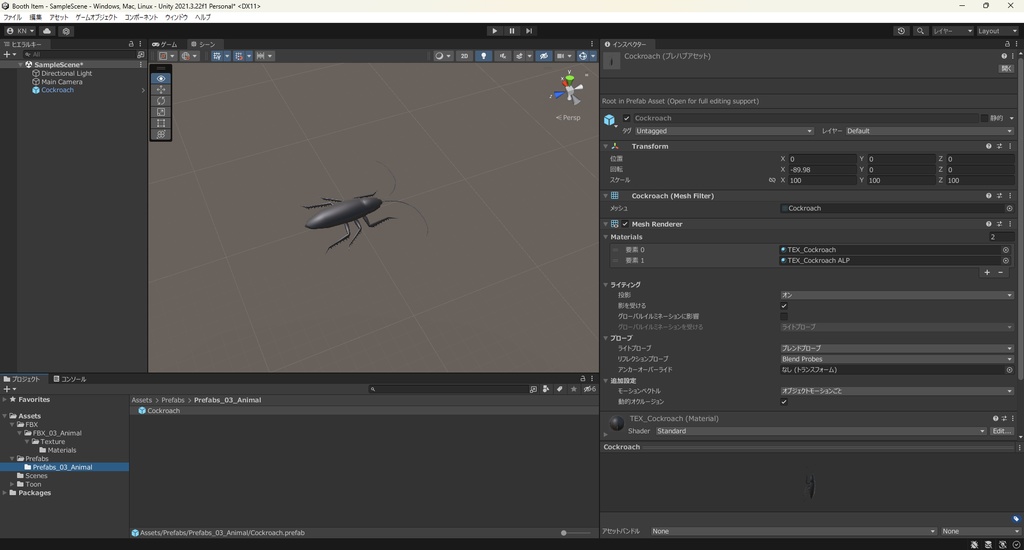1024x550 pixels.
Task: Open Undo History clock icon
Action: coord(901,31)
